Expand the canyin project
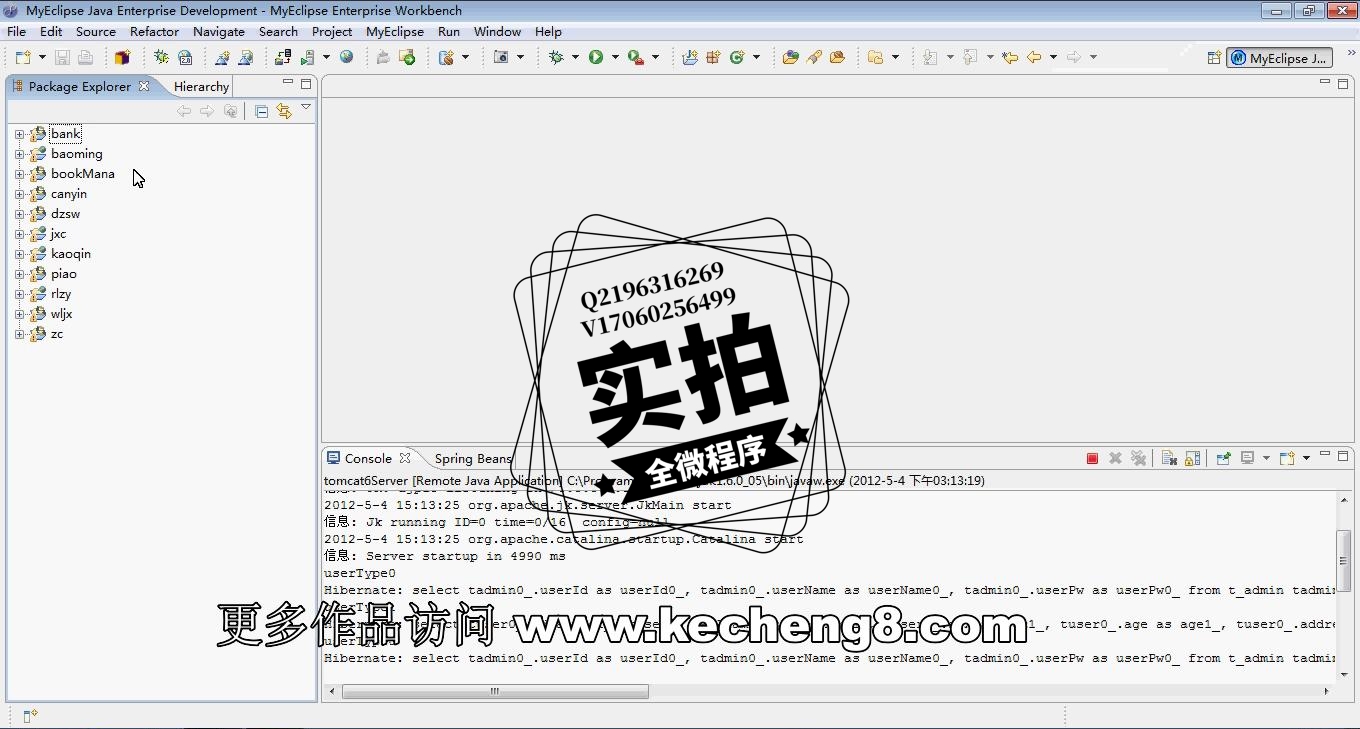Viewport: 1360px width, 729px height. pos(19,194)
